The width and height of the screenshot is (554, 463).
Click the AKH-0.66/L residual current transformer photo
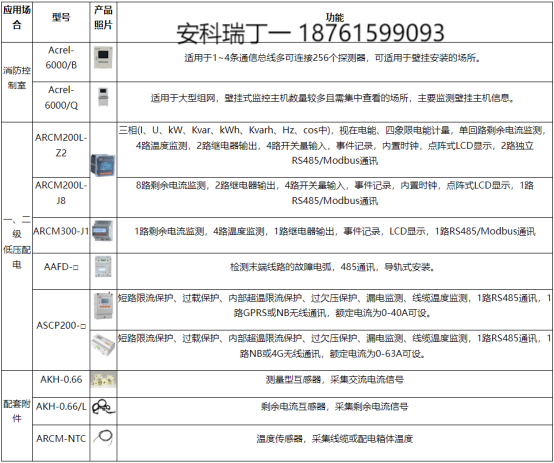pos(103,407)
